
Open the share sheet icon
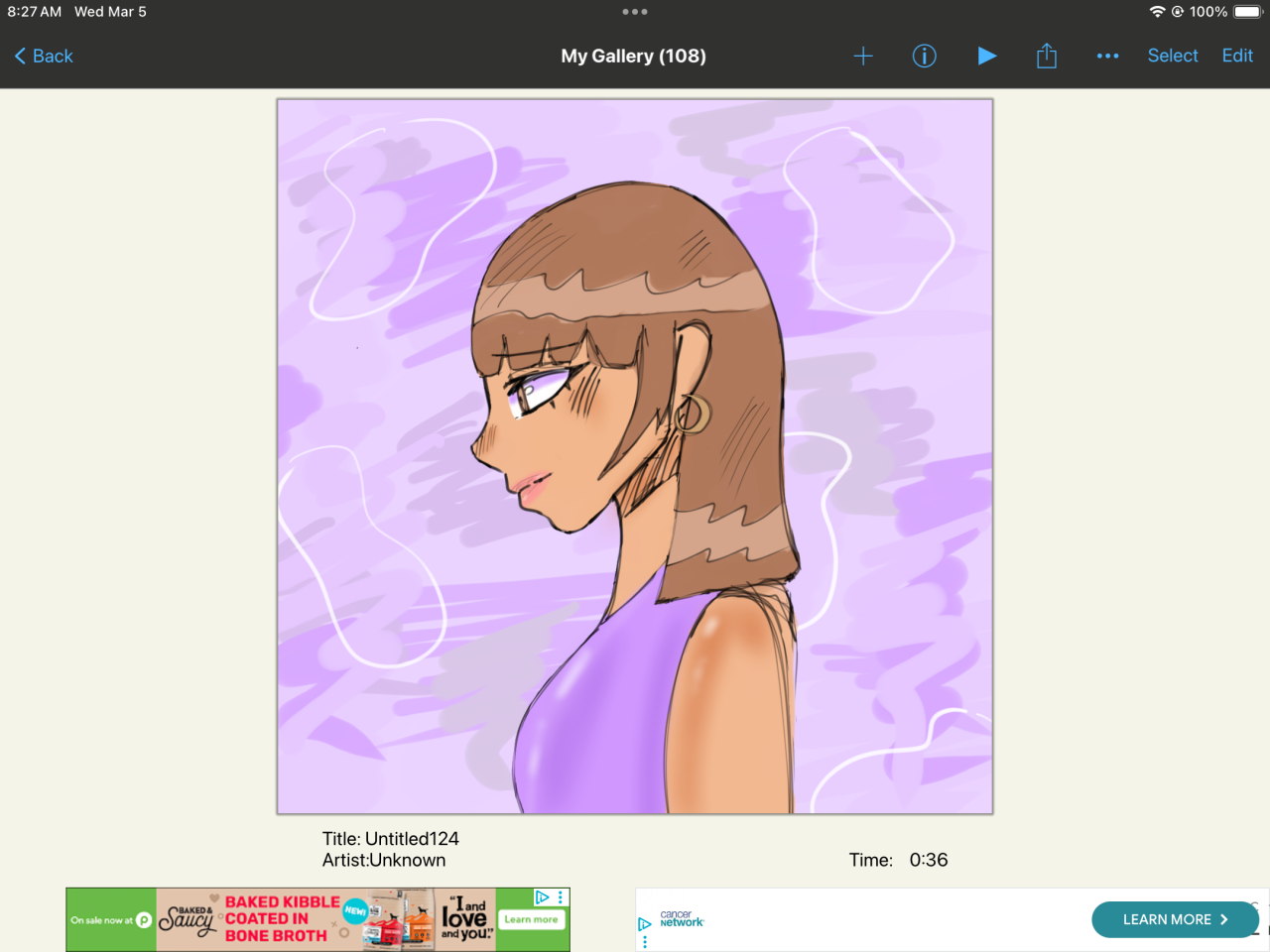[x=1047, y=56]
